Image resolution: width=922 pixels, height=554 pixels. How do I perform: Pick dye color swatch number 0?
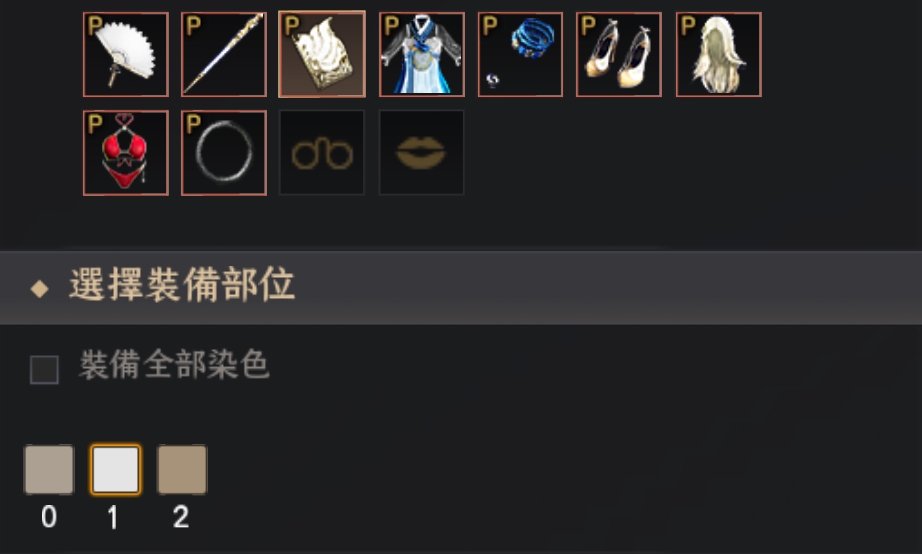tap(49, 469)
